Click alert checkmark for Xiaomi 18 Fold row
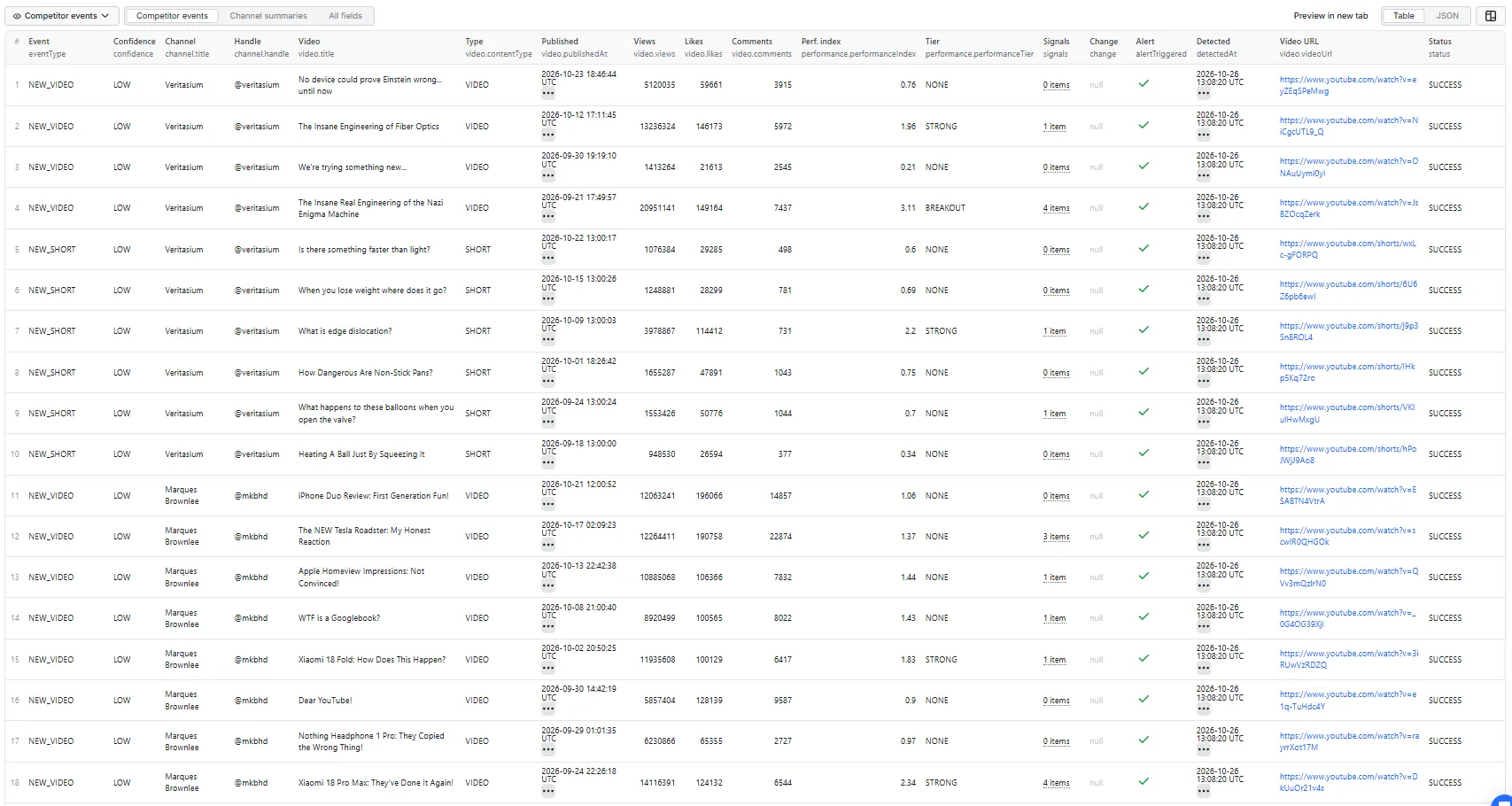Image resolution: width=1512 pixels, height=806 pixels. click(x=1144, y=658)
